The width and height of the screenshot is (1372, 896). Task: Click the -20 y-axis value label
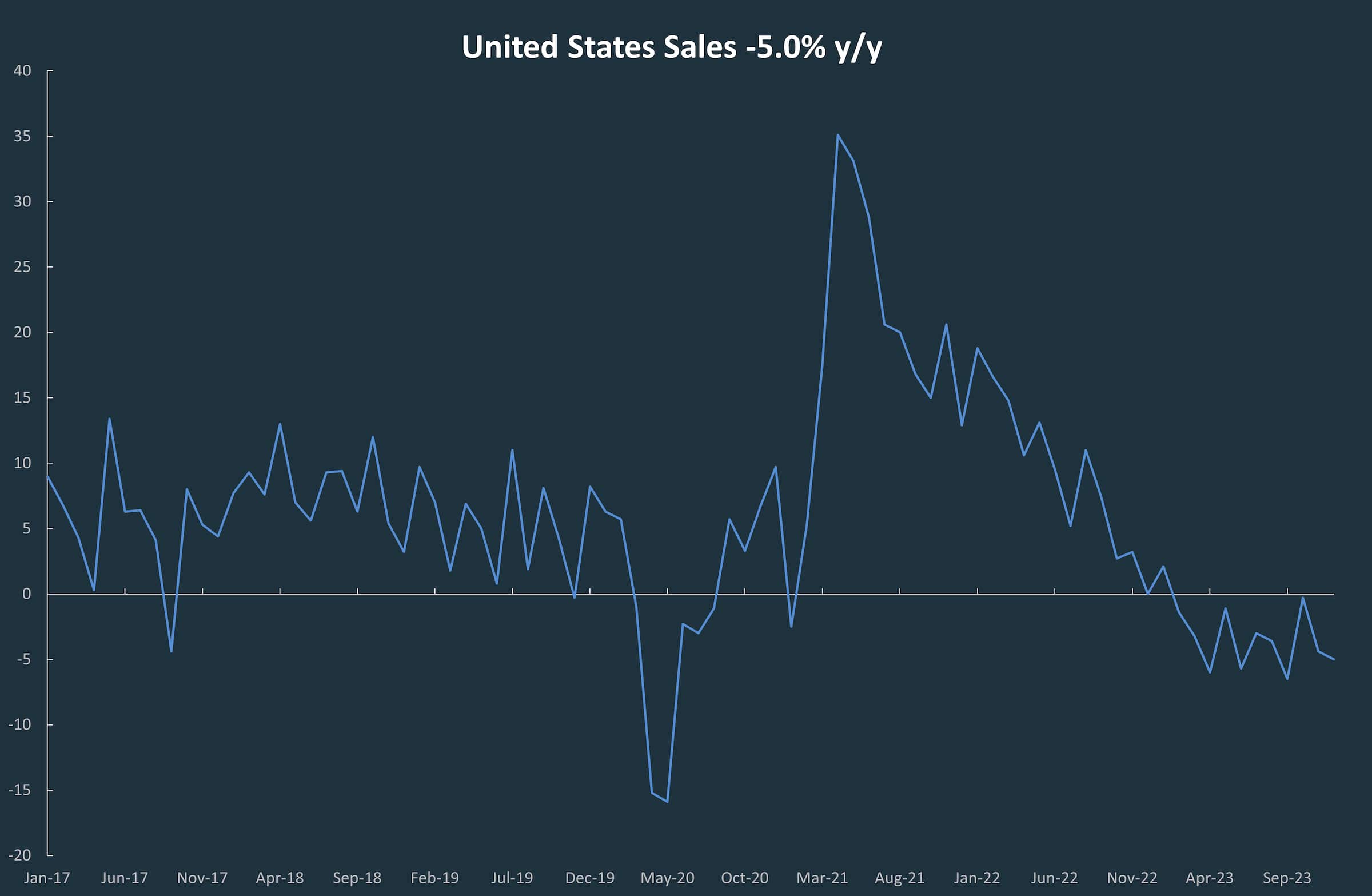point(19,855)
